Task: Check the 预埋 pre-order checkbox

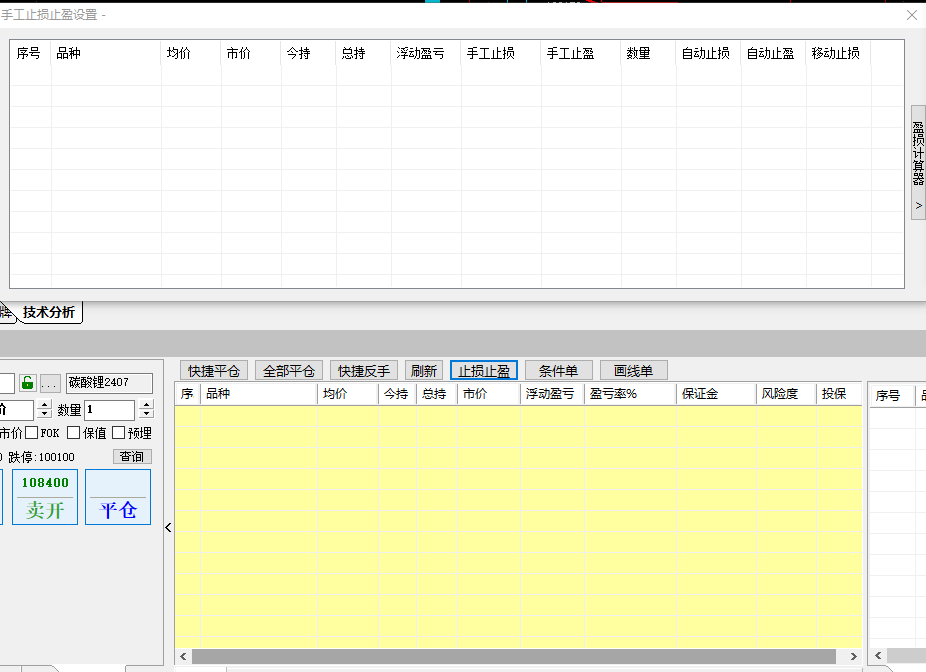Action: [x=119, y=433]
